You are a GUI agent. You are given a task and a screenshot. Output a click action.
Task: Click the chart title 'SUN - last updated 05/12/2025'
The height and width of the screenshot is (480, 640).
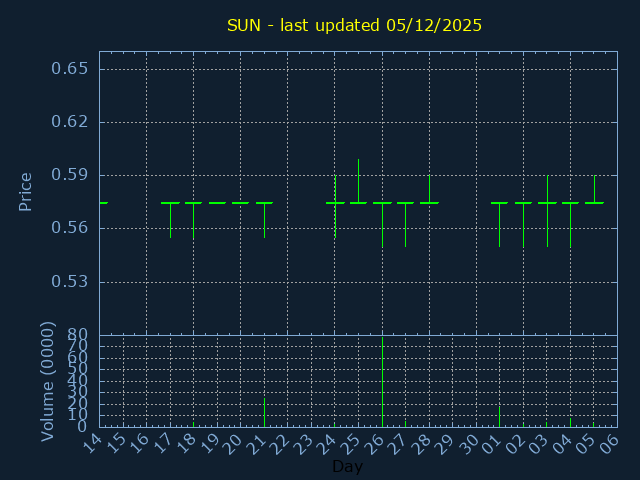[x=354, y=25]
